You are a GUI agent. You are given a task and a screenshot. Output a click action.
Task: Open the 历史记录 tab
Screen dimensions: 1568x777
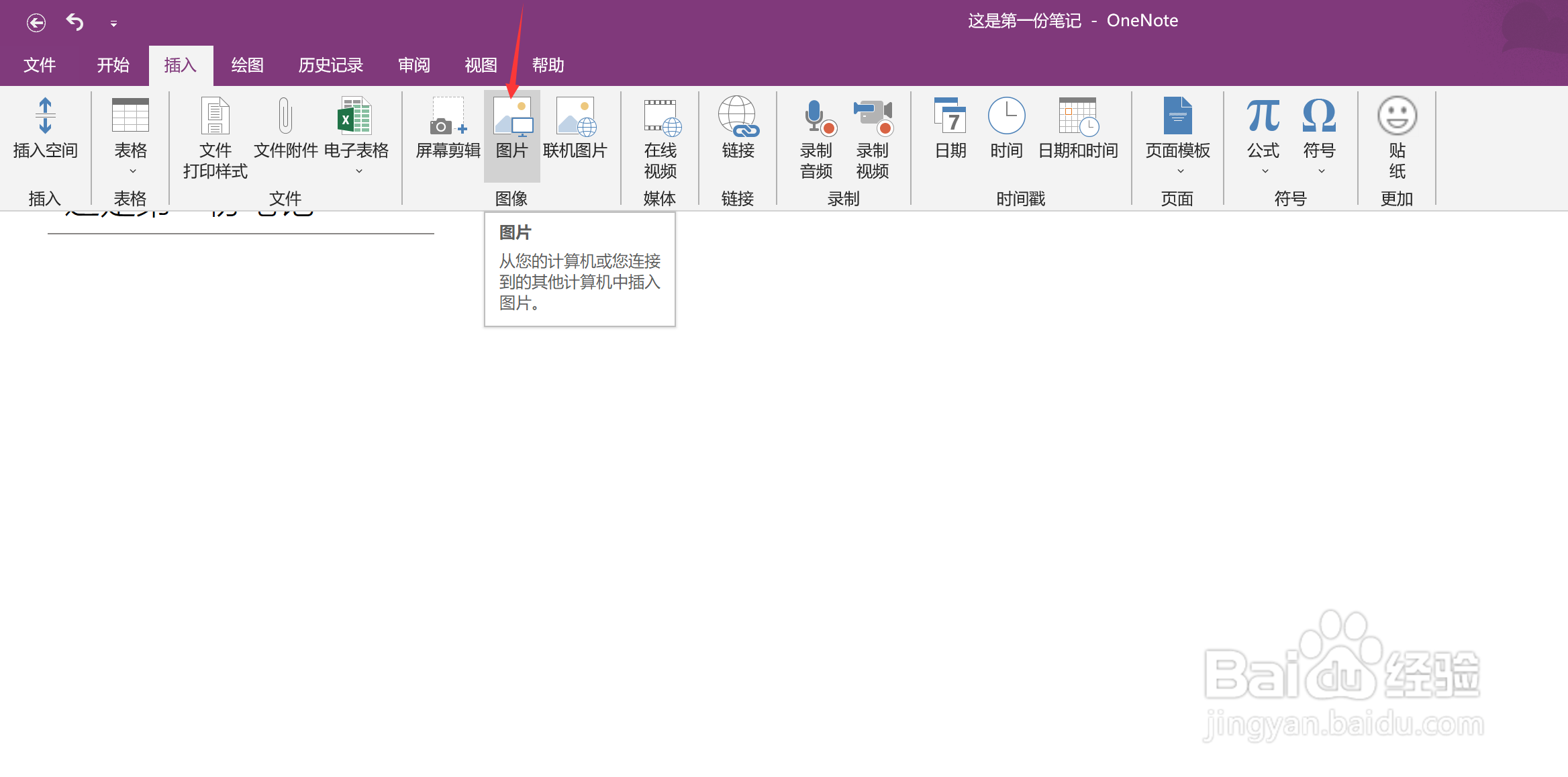coord(331,65)
